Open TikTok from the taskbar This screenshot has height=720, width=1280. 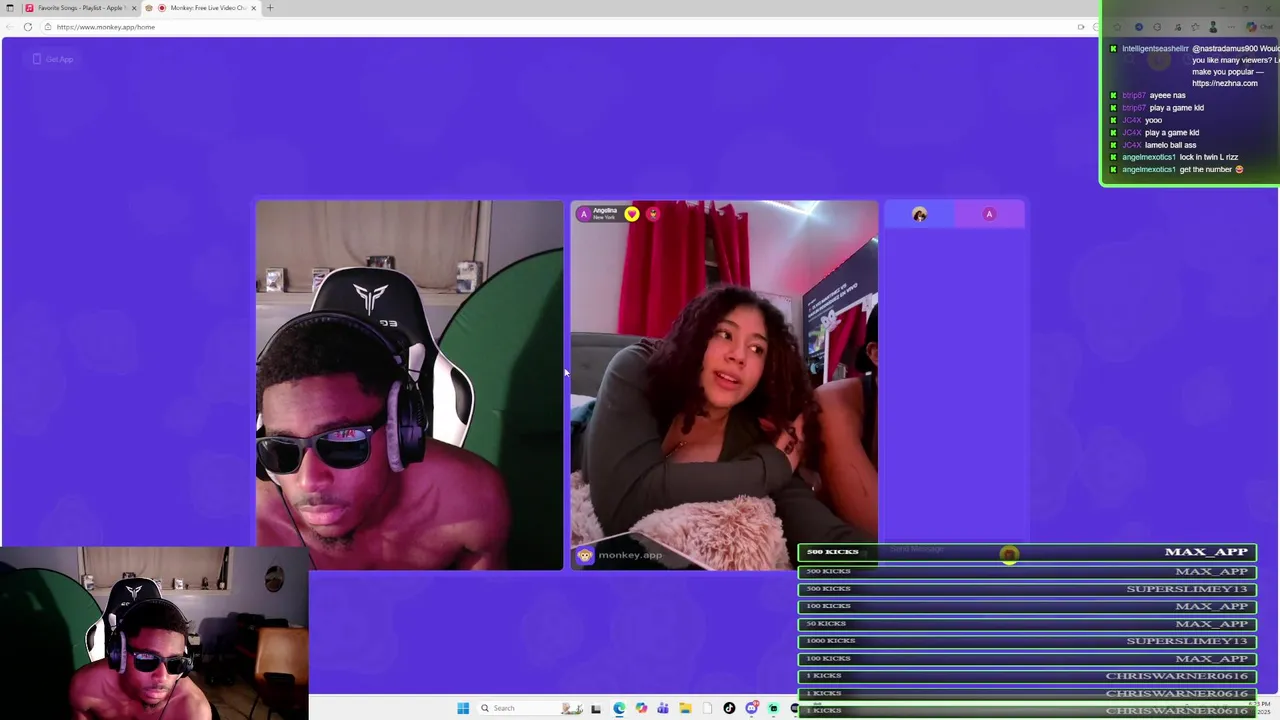pyautogui.click(x=729, y=708)
